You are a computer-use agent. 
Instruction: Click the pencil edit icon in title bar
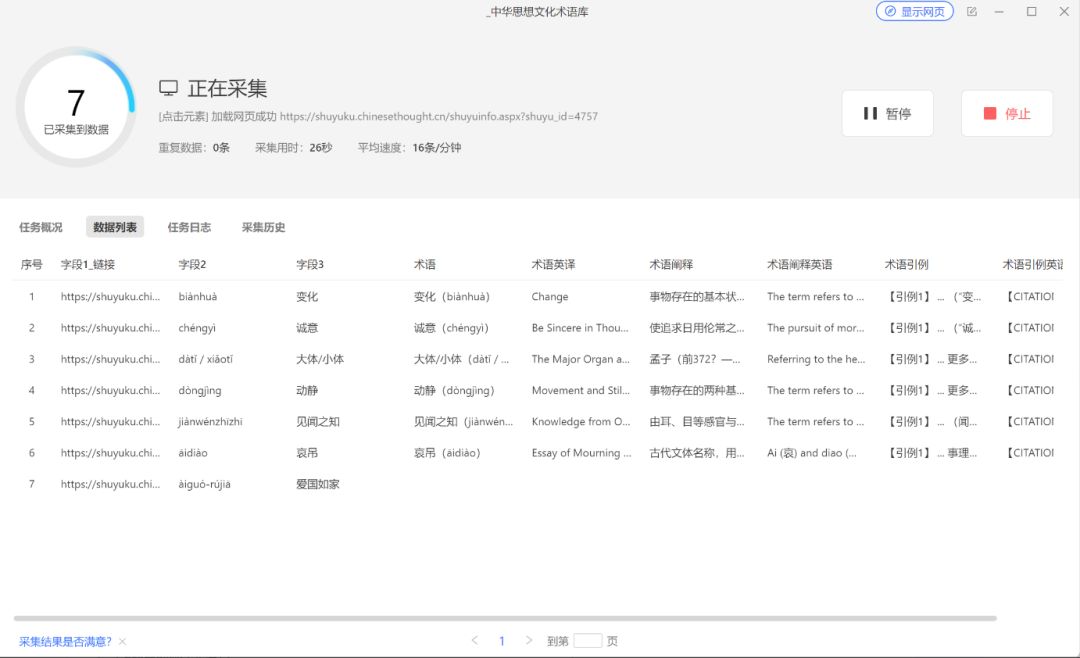(971, 12)
